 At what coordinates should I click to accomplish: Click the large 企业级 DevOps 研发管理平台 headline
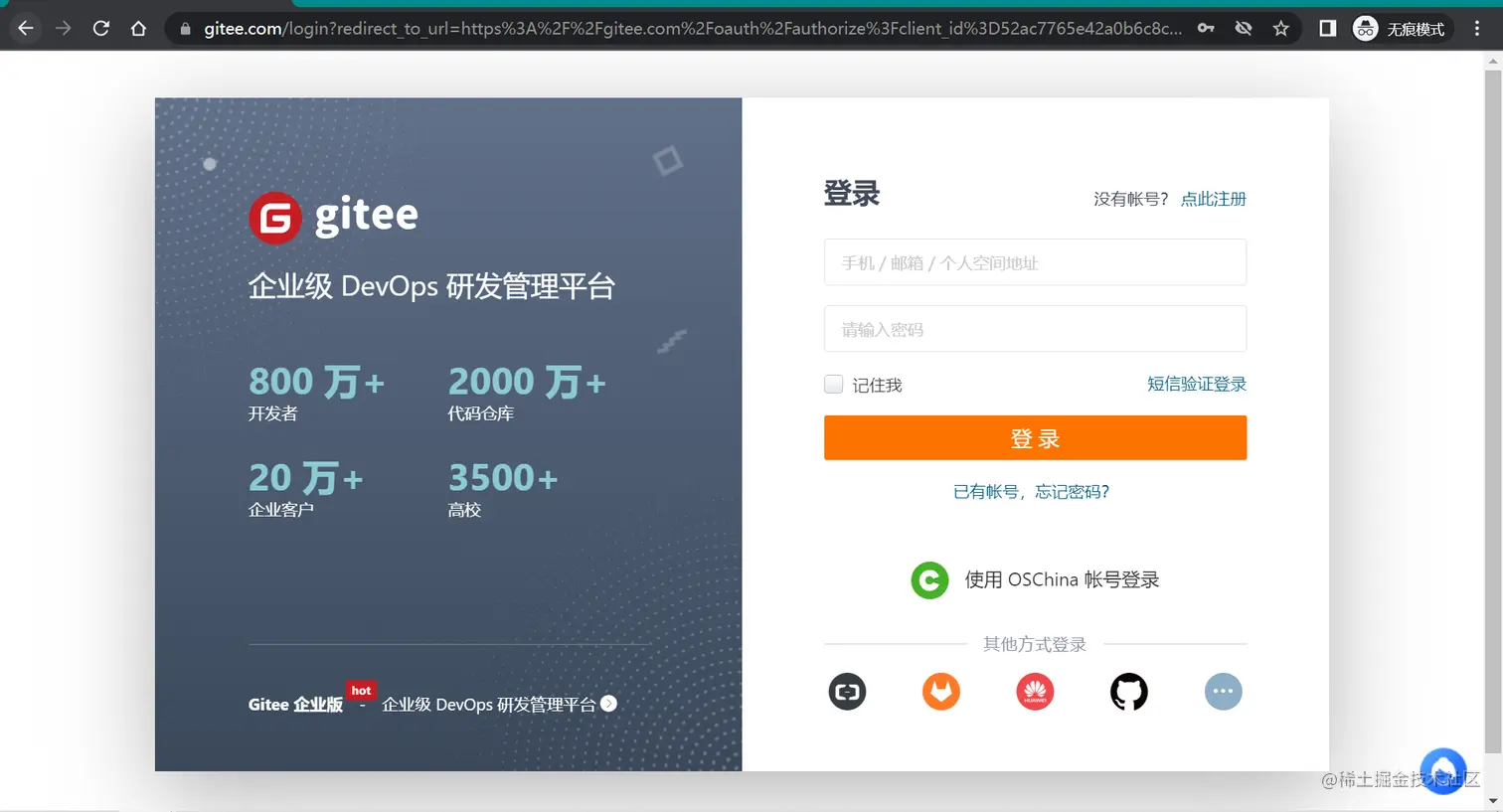pyautogui.click(x=431, y=287)
